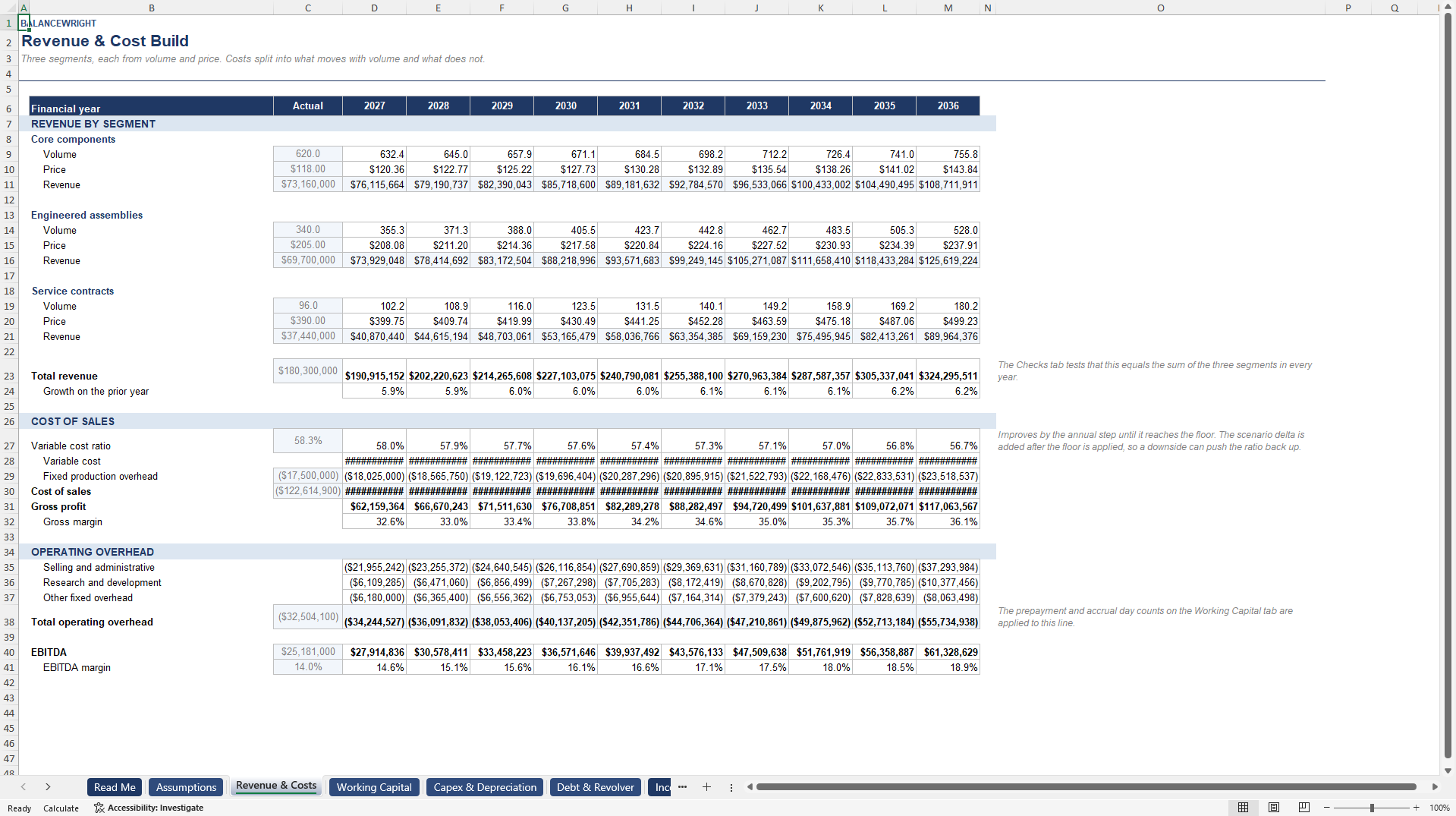Image resolution: width=1456 pixels, height=816 pixels.
Task: Open the Read Me sheet tab
Action: pos(115,787)
